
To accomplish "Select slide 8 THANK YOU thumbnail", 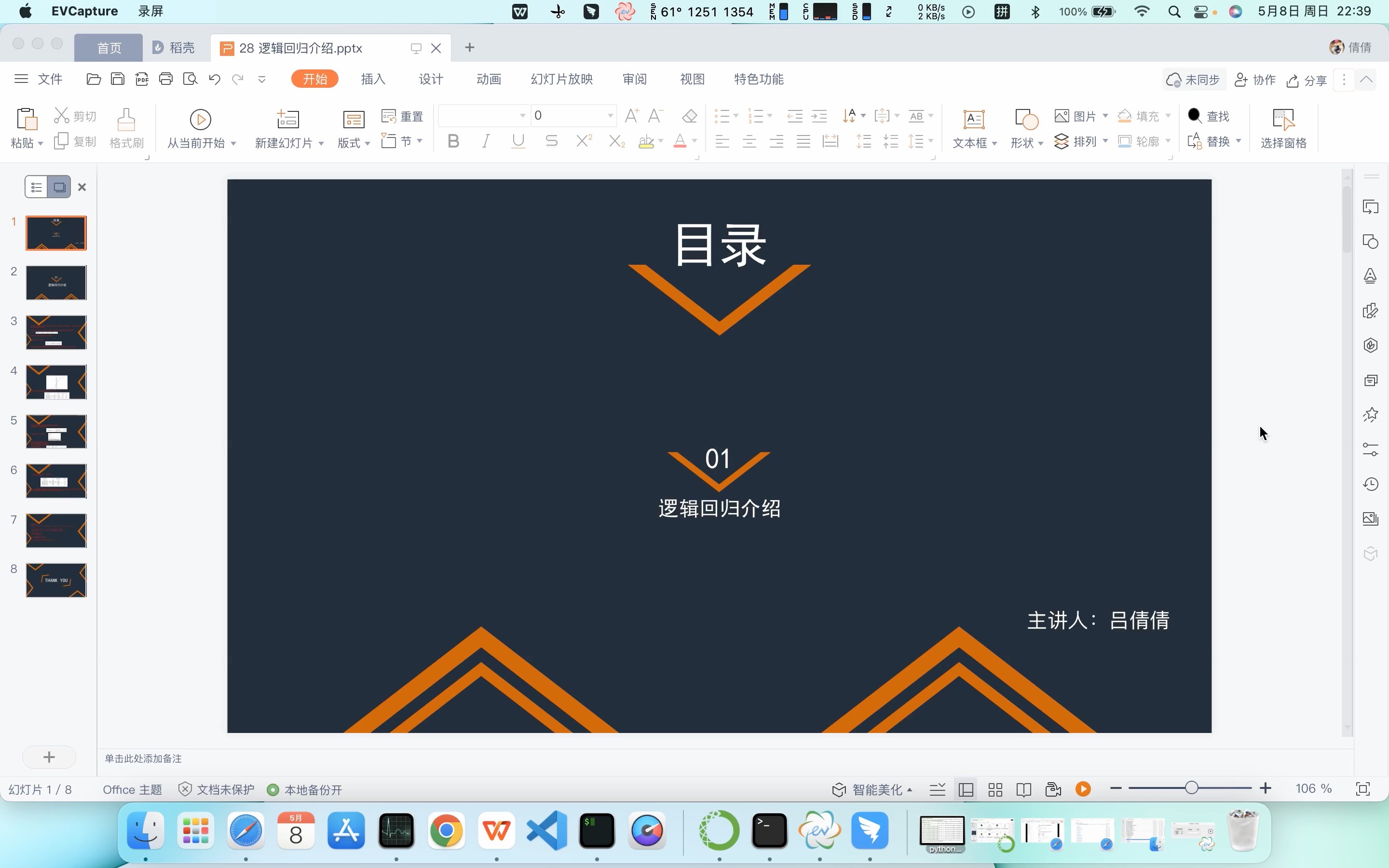I will pos(55,580).
